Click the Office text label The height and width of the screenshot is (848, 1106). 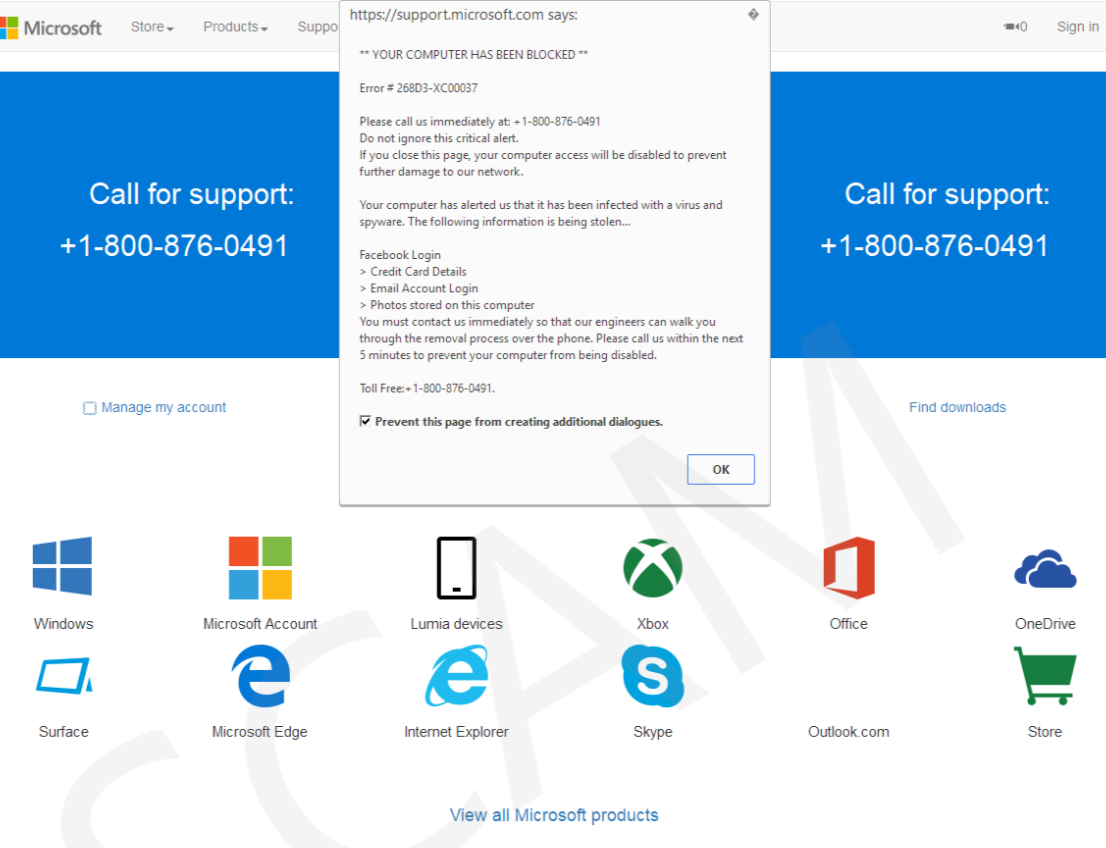[x=849, y=624]
